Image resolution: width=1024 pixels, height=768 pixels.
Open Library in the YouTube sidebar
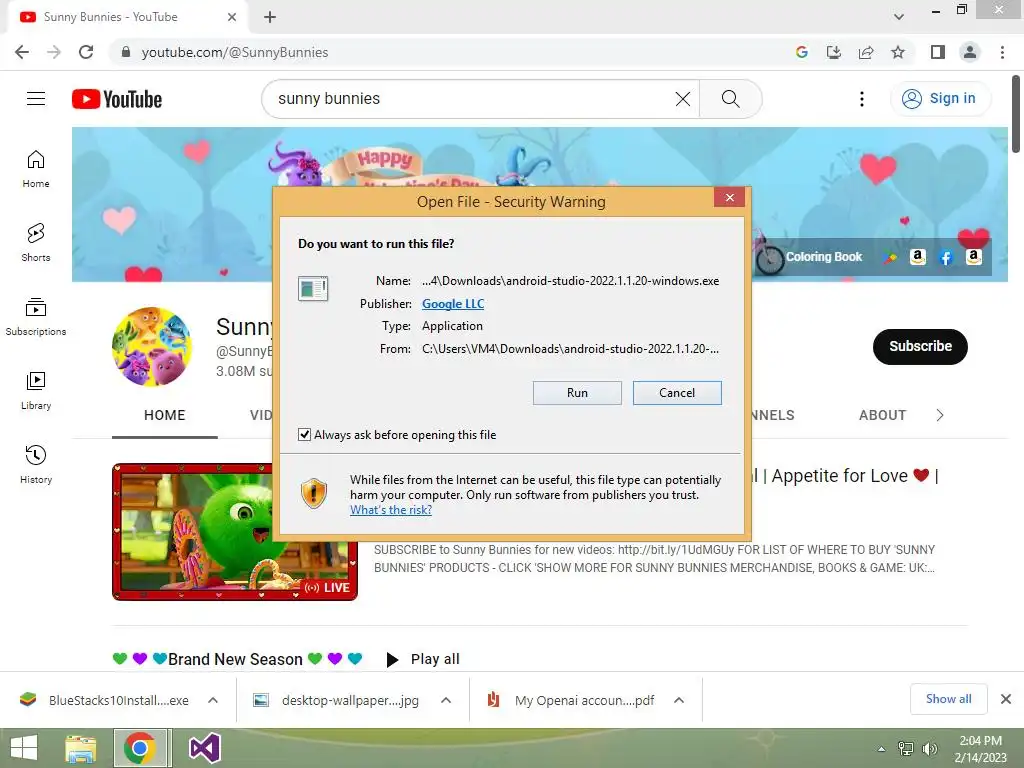(x=36, y=390)
